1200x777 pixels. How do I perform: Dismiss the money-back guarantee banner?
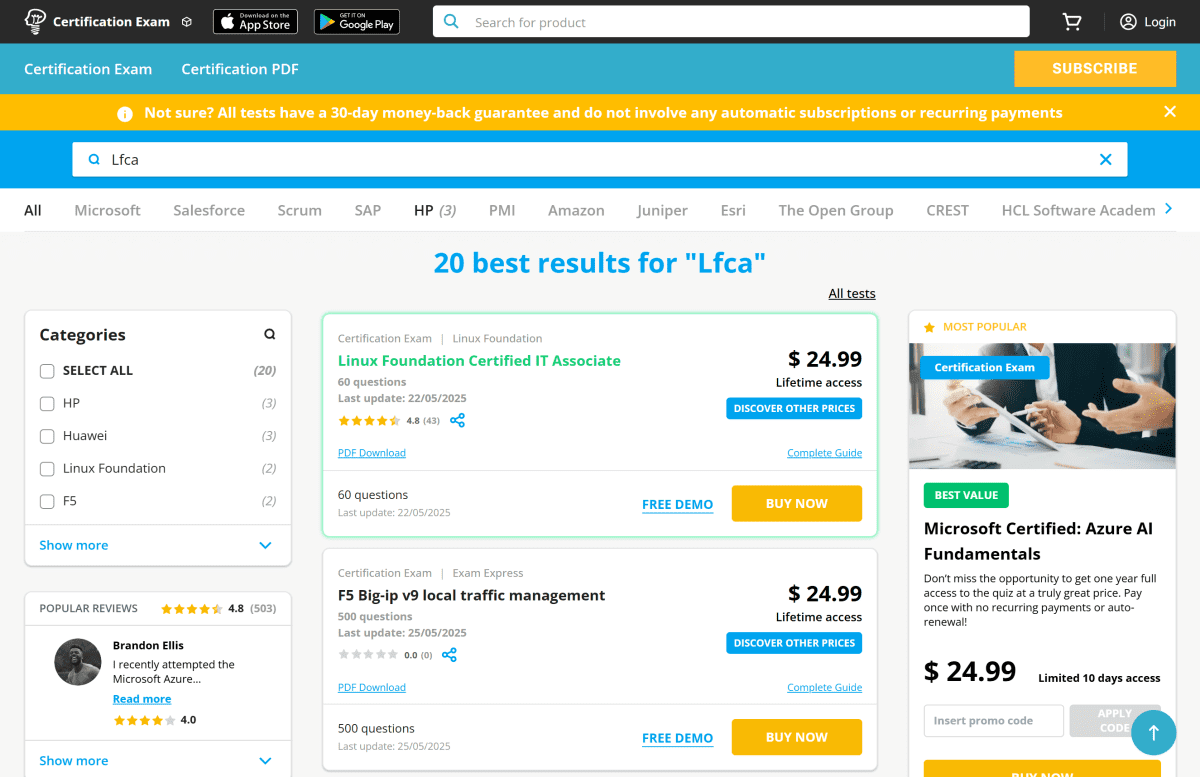pos(1169,112)
